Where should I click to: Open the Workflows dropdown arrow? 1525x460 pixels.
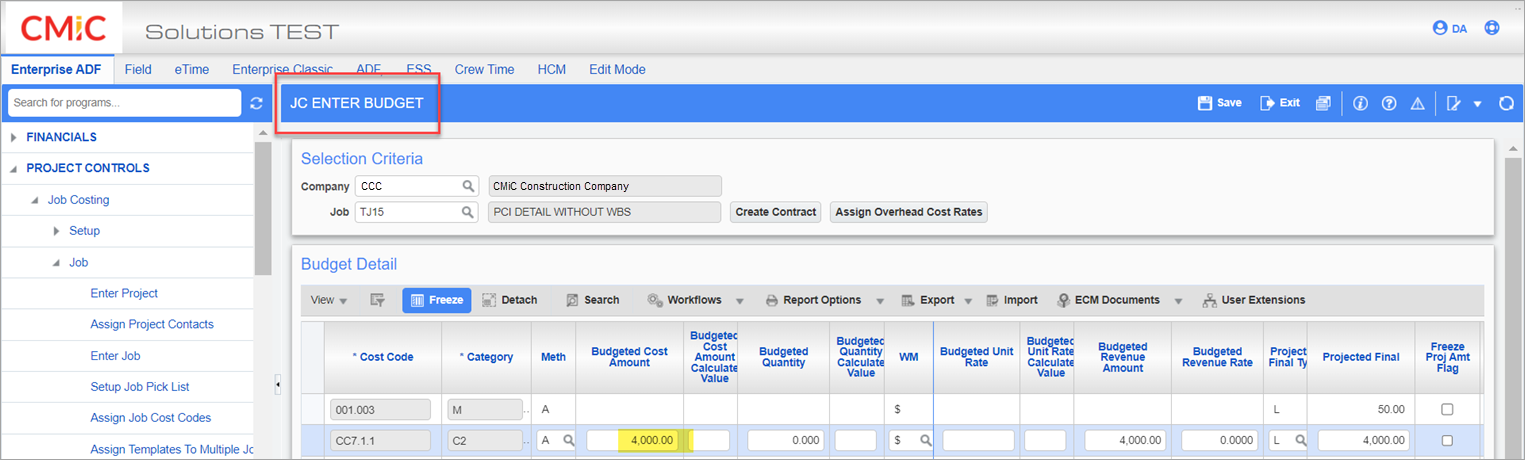point(741,301)
